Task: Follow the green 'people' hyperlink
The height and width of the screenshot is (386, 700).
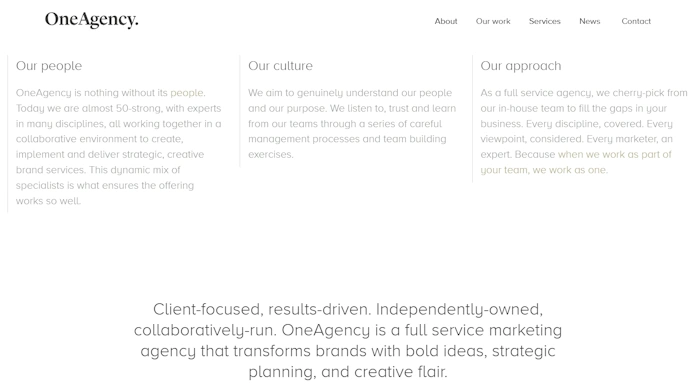Action: tap(187, 93)
